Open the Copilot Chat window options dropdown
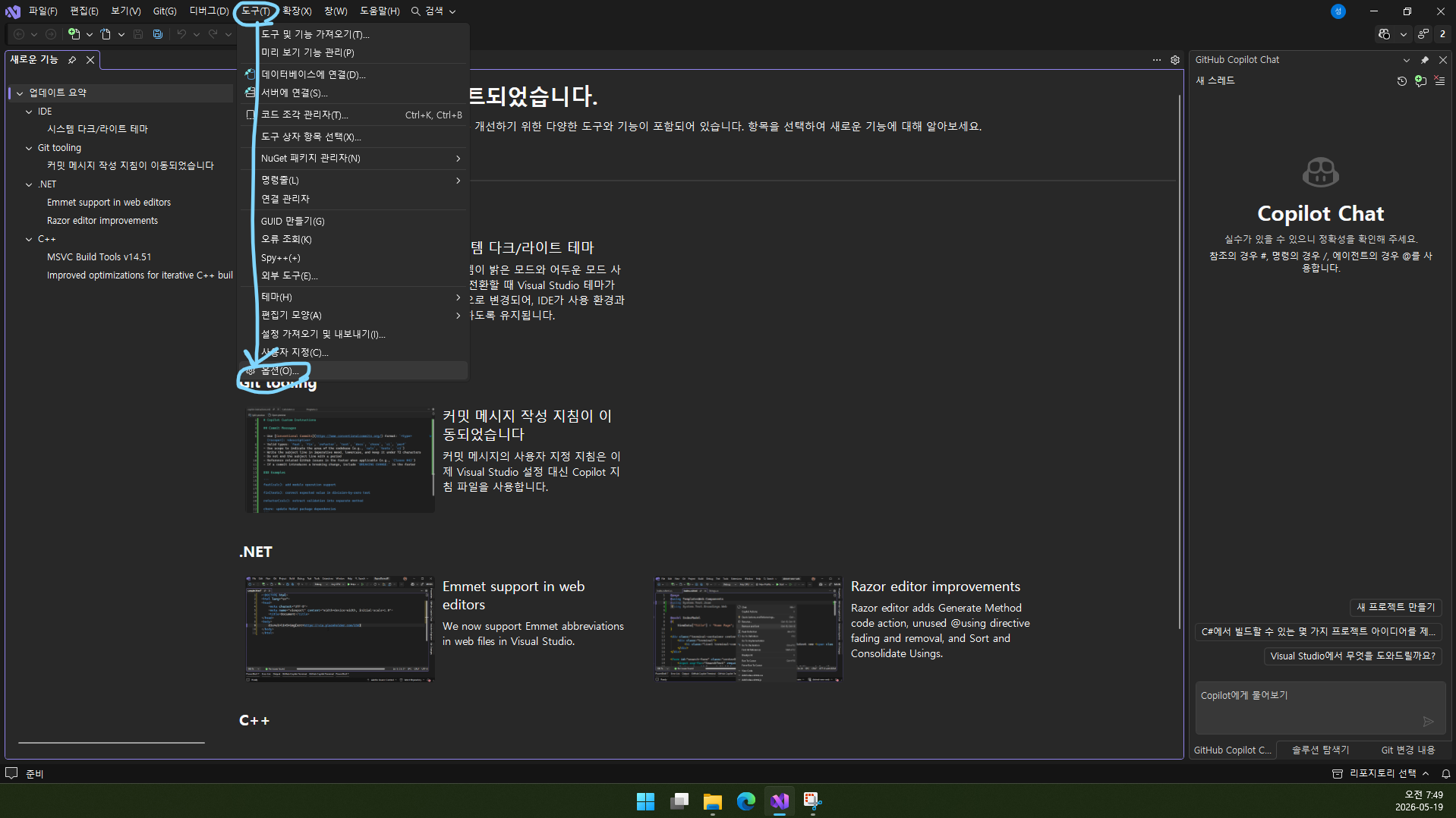The image size is (1456, 818). click(1407, 60)
